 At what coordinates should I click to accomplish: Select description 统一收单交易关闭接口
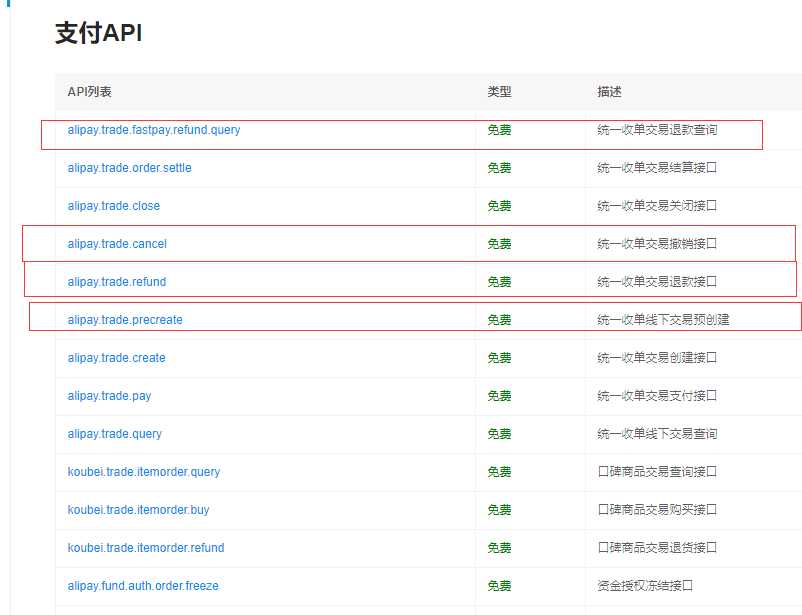point(657,206)
